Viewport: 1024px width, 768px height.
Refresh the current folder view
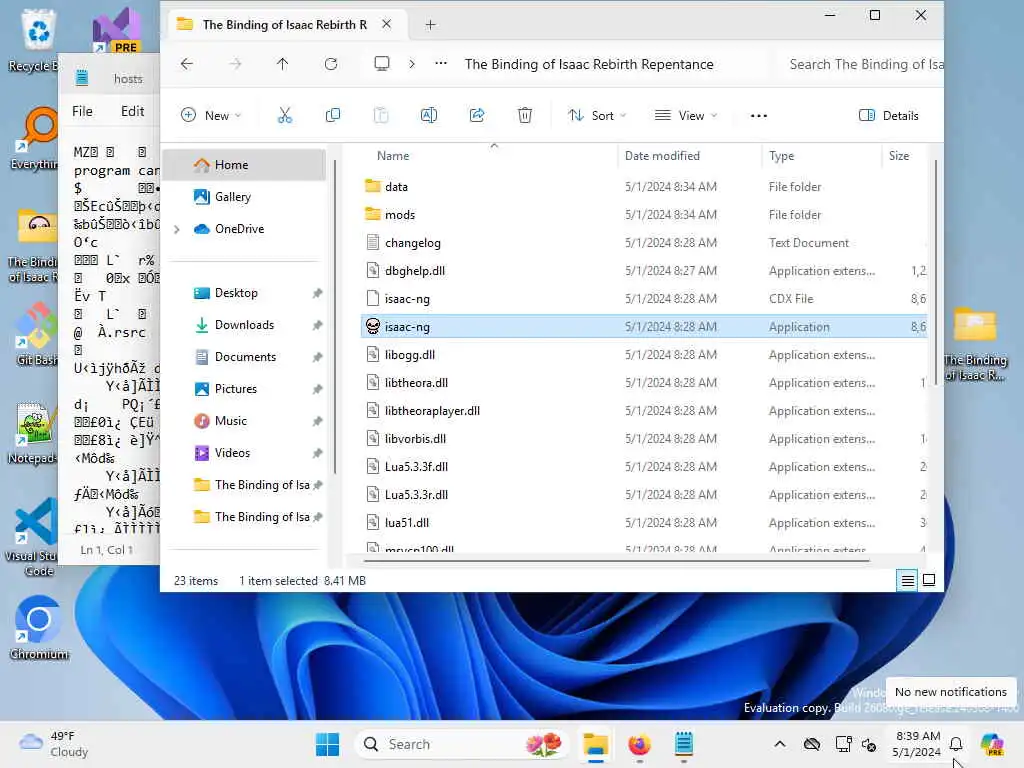coord(331,64)
